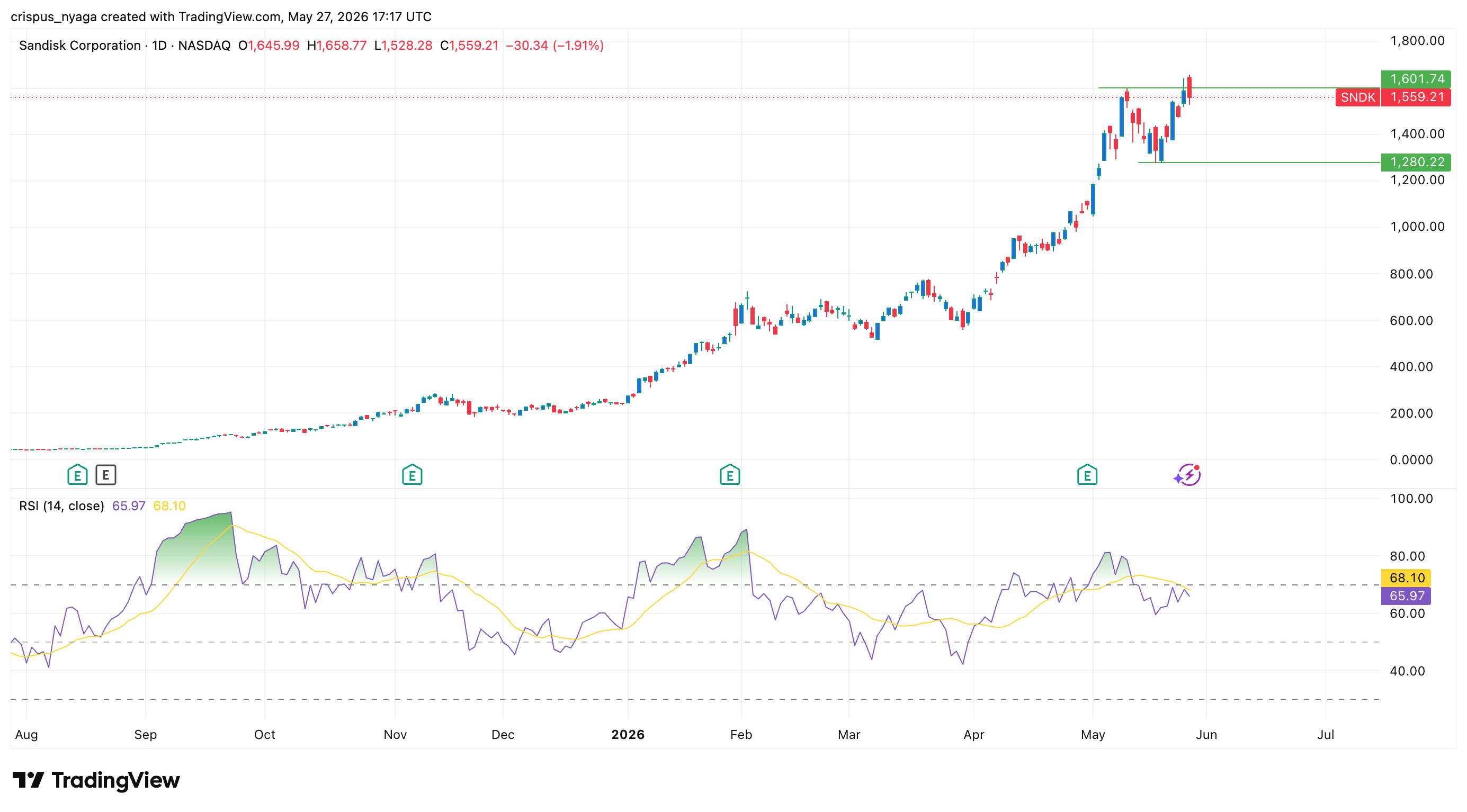The height and width of the screenshot is (812, 1467).
Task: Click the Sep label on the time axis
Action: [x=145, y=735]
